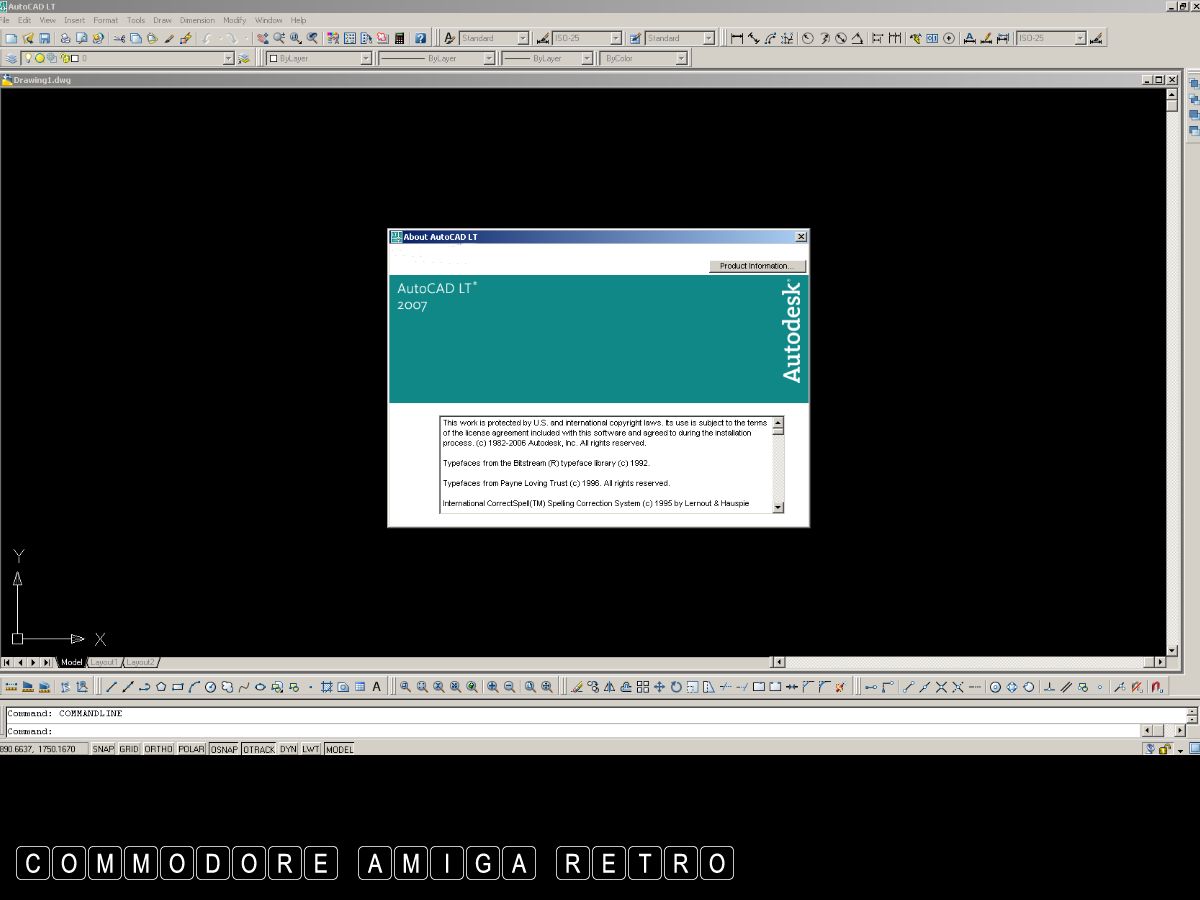Viewport: 1200px width, 900px height.
Task: Open the Standard text style dropdown
Action: pos(523,39)
